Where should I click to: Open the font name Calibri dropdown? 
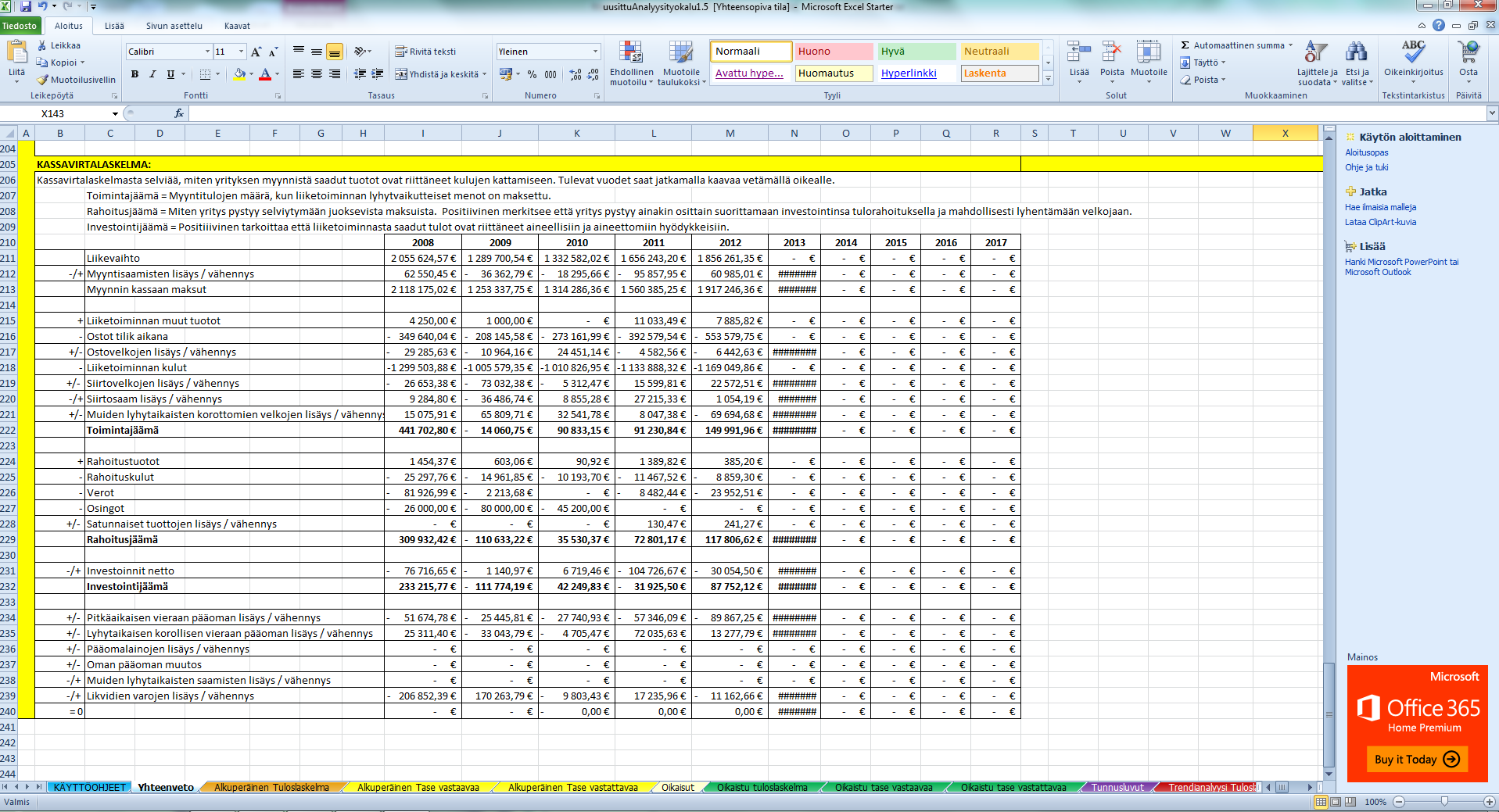pyautogui.click(x=207, y=52)
